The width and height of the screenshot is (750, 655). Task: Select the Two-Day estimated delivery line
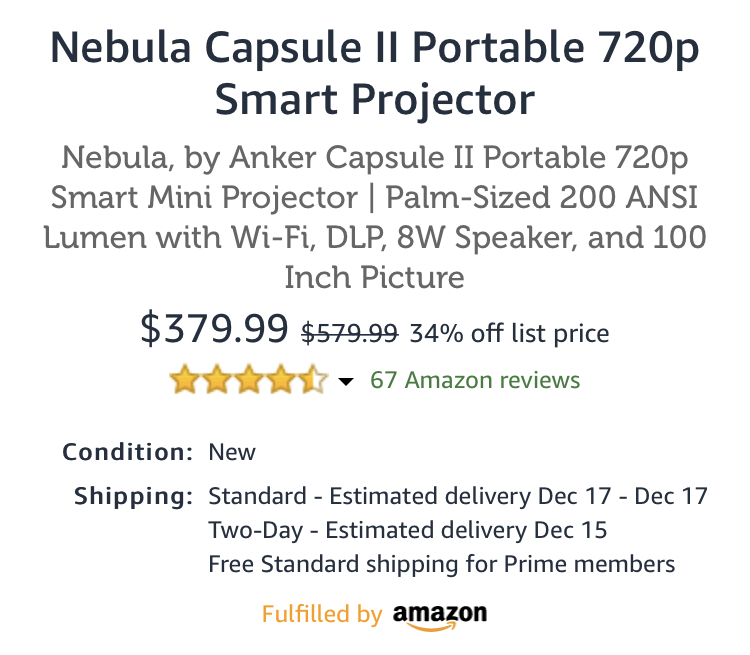click(x=407, y=530)
